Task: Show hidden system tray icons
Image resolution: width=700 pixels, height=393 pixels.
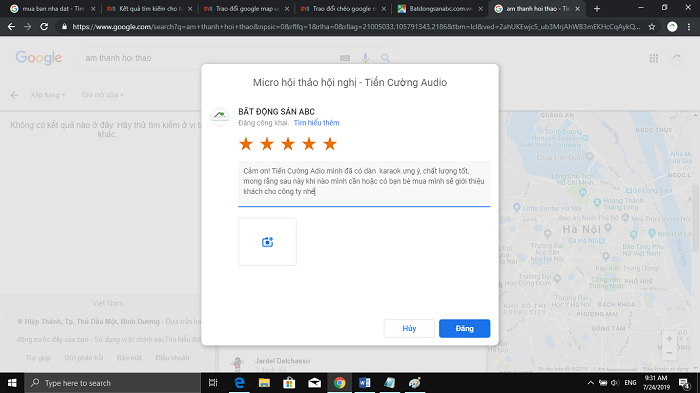Action: (x=591, y=383)
